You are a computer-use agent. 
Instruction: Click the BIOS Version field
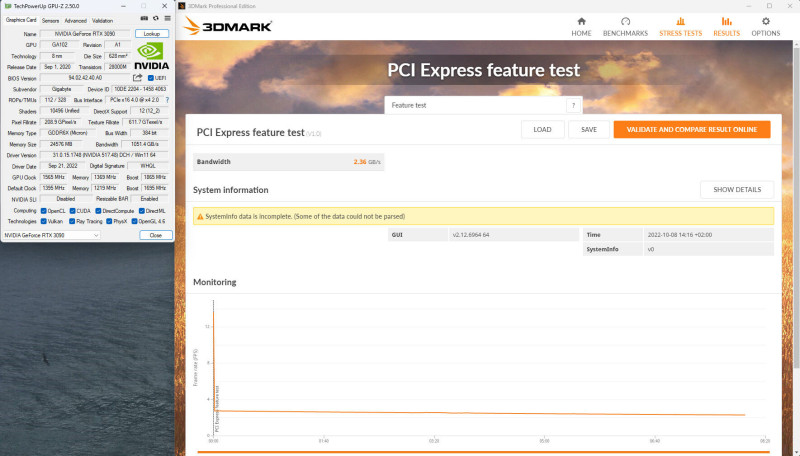[x=85, y=78]
